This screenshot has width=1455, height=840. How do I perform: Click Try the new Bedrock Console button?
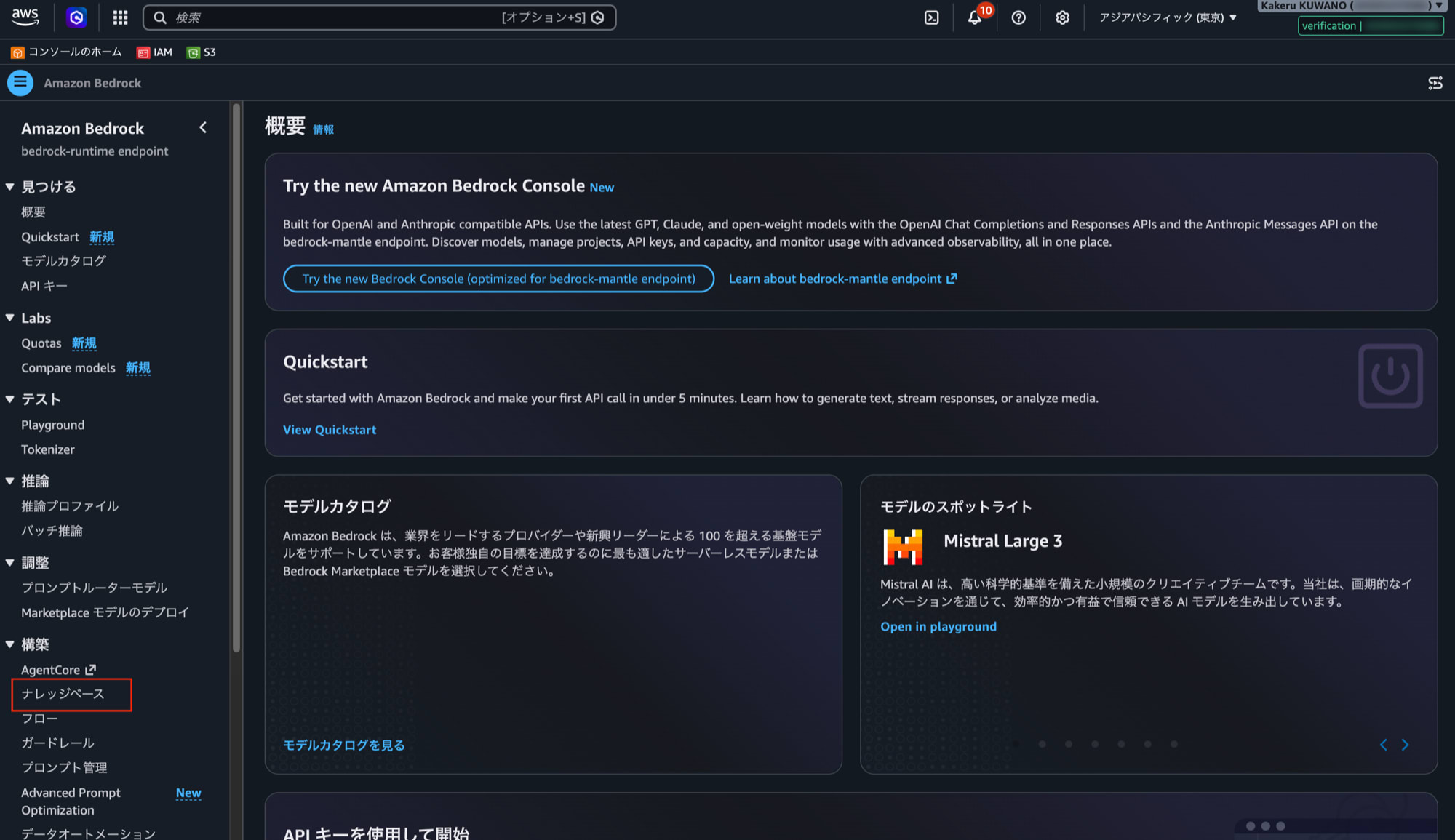point(498,279)
